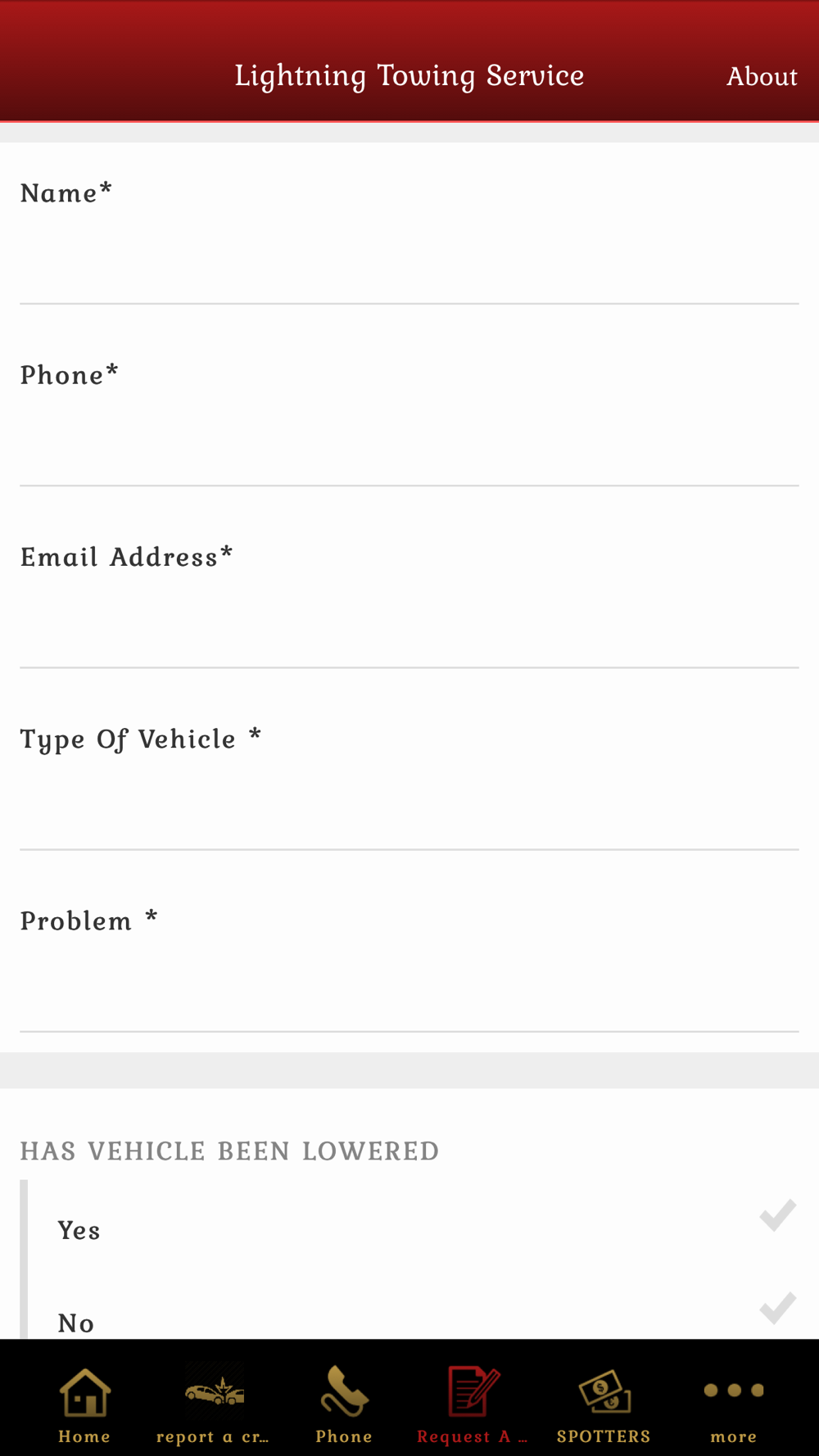Select the Request A form icon
The width and height of the screenshot is (819, 1456).
pyautogui.click(x=473, y=1390)
